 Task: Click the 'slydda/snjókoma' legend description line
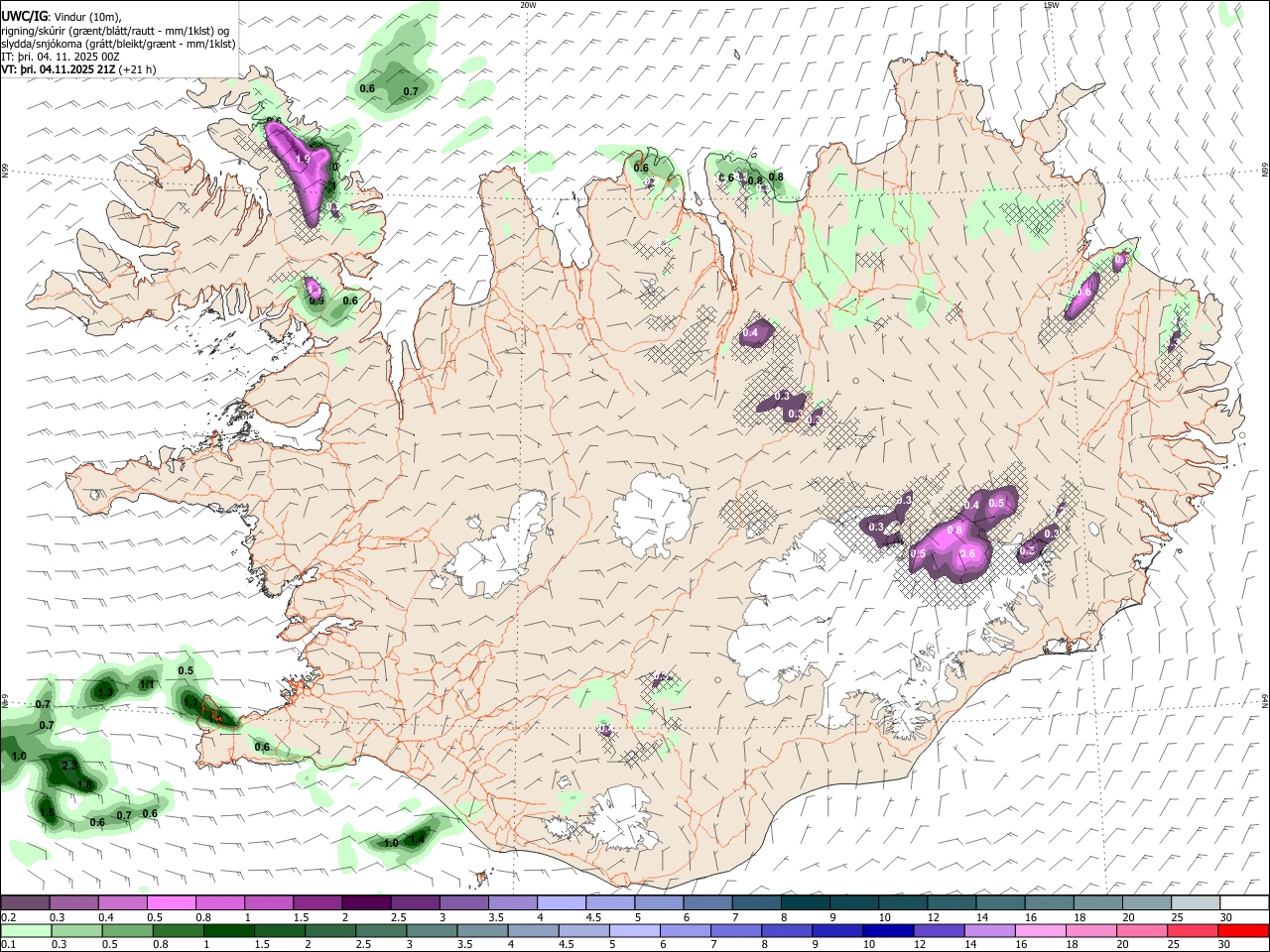coord(118,44)
